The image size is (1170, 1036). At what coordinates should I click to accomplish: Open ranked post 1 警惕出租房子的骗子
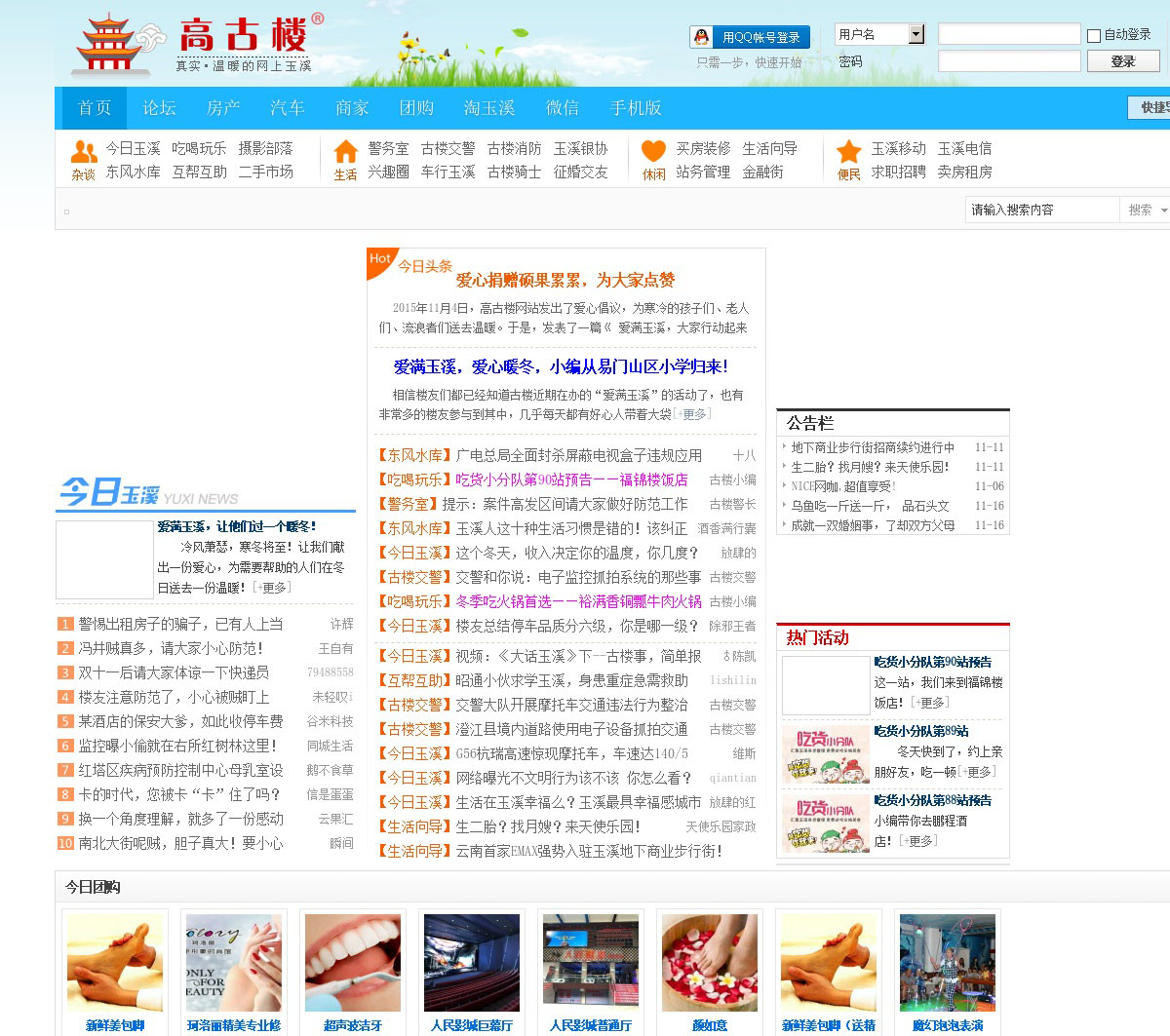pyautogui.click(x=180, y=624)
